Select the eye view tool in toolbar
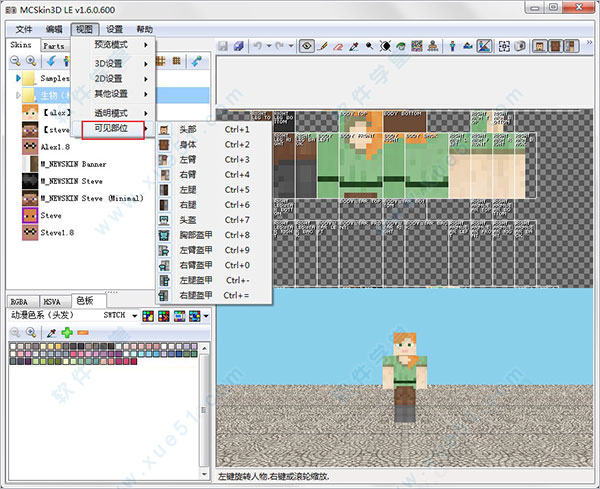Screen dimensions: 600x489 [x=307, y=46]
